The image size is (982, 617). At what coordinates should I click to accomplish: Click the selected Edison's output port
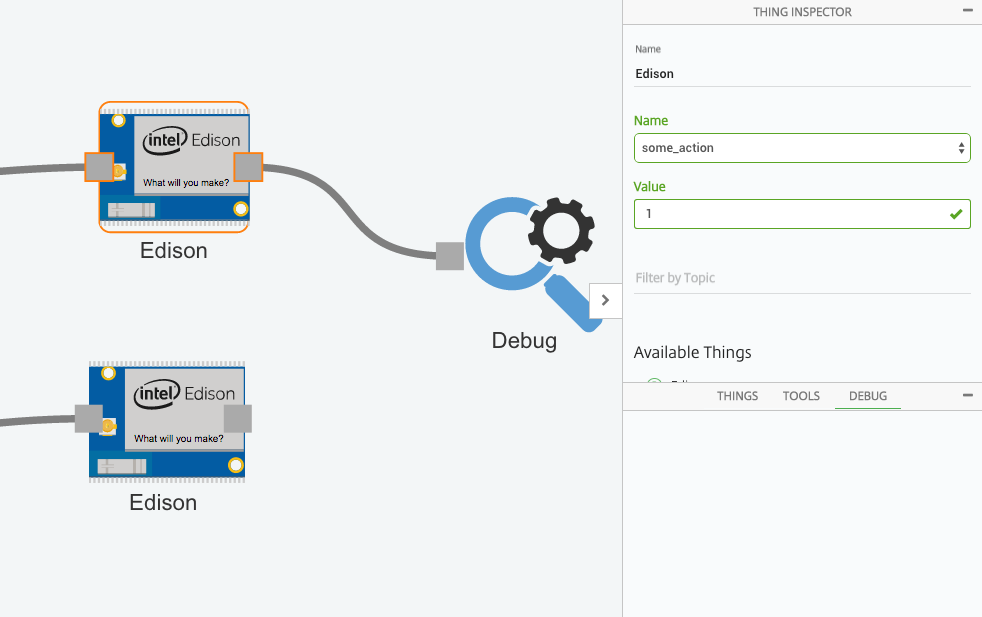point(249,167)
